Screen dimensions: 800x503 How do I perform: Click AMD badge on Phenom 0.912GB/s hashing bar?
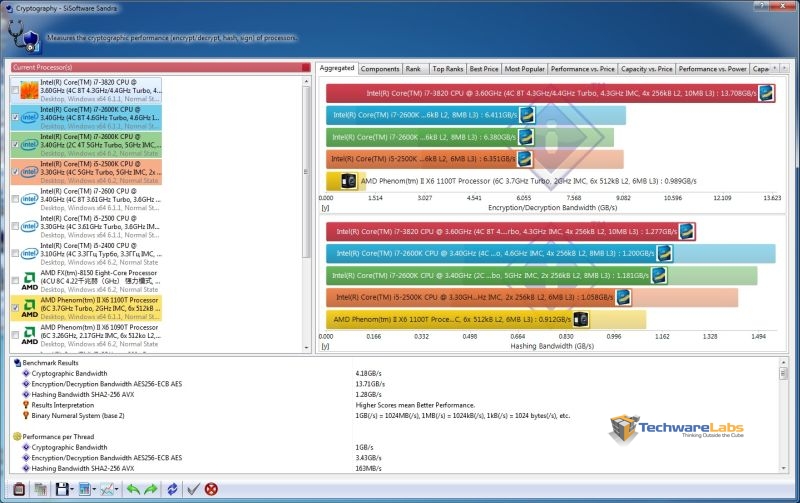pyautogui.click(x=581, y=319)
